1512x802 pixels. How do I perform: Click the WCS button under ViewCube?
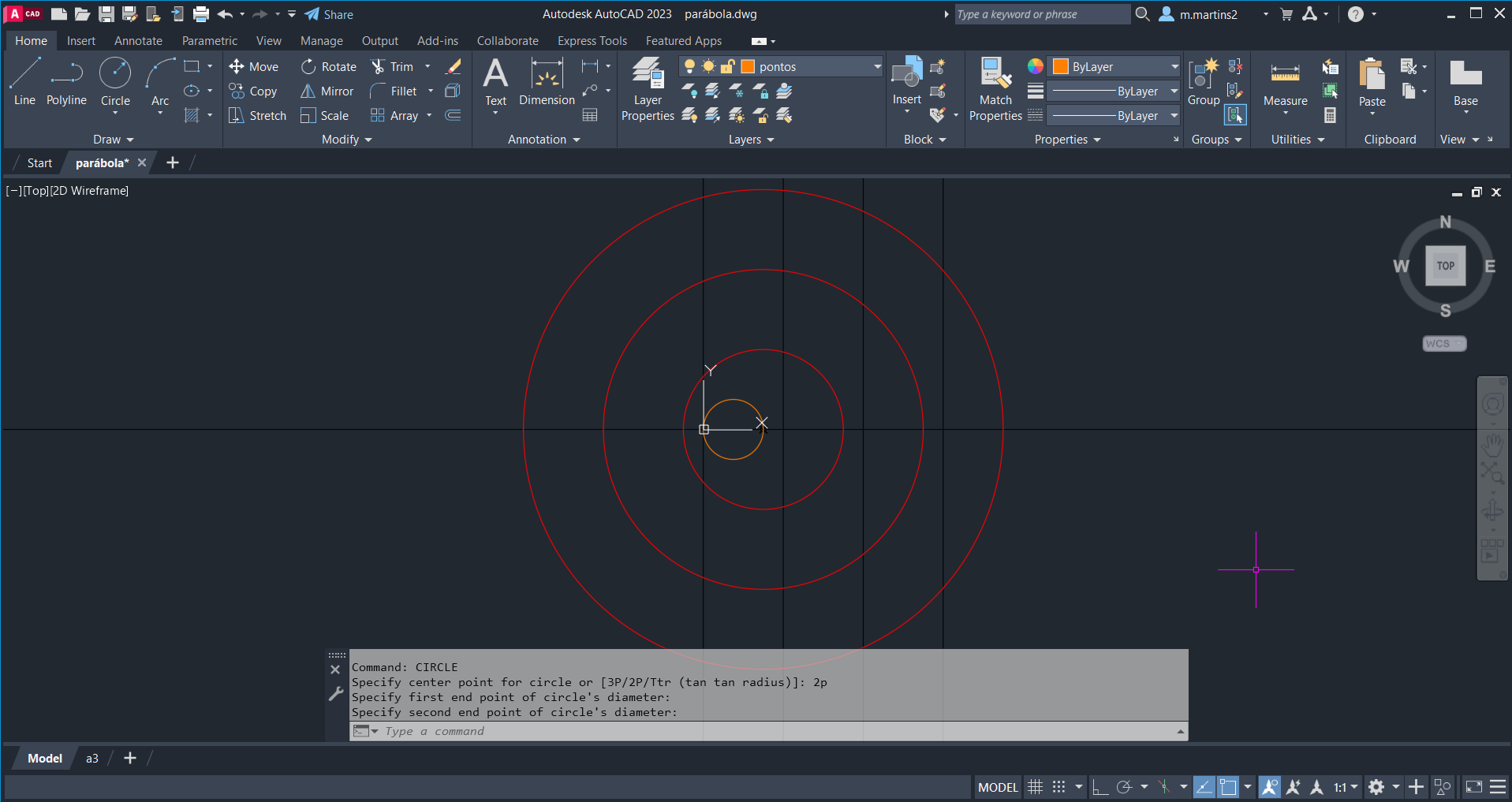(1443, 344)
